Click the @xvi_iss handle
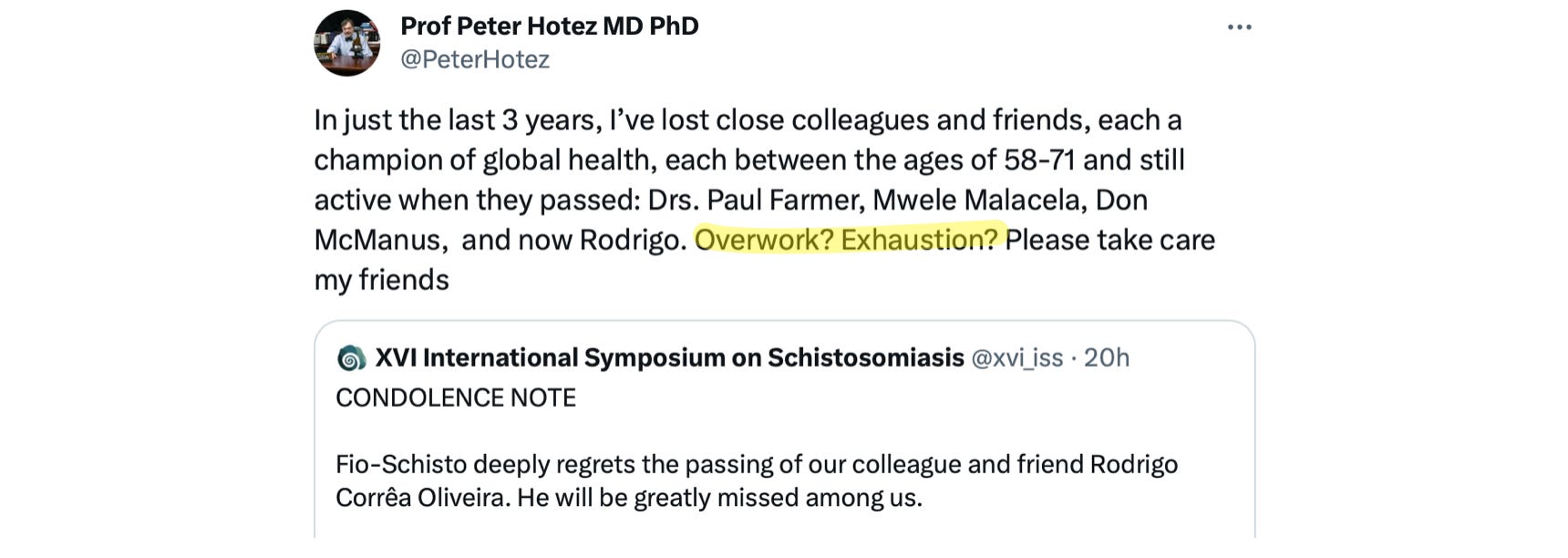 pos(1016,358)
